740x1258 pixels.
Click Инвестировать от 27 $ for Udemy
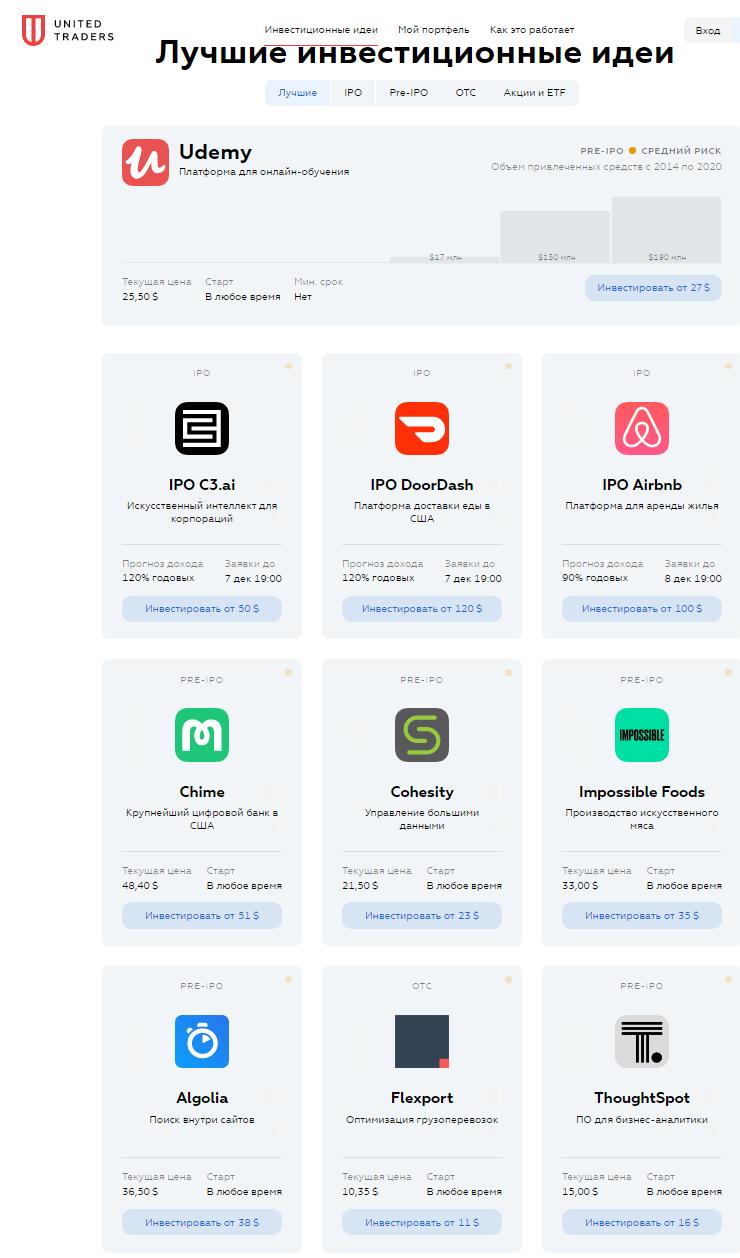(653, 288)
